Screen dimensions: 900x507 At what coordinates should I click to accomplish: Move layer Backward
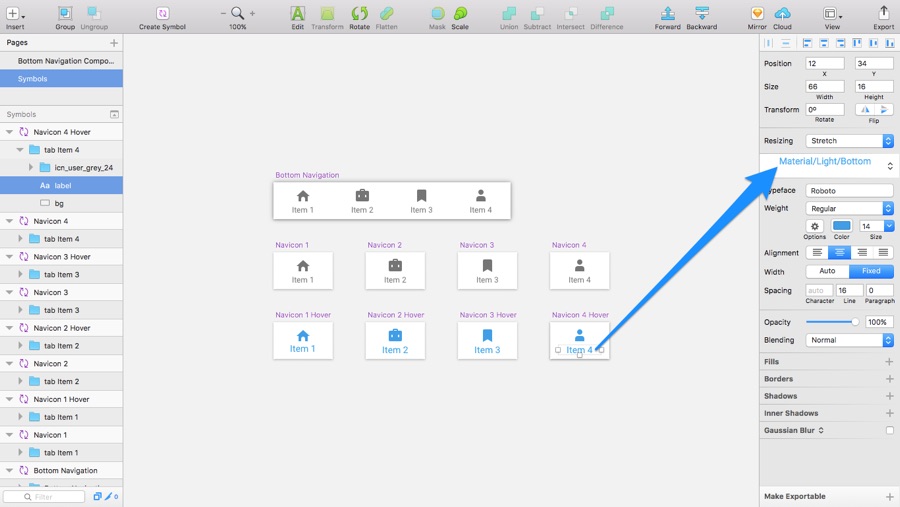coord(701,17)
